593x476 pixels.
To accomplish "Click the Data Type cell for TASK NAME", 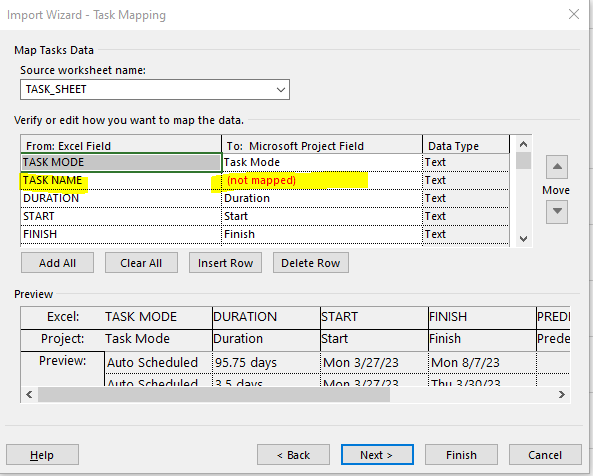I will [x=466, y=180].
